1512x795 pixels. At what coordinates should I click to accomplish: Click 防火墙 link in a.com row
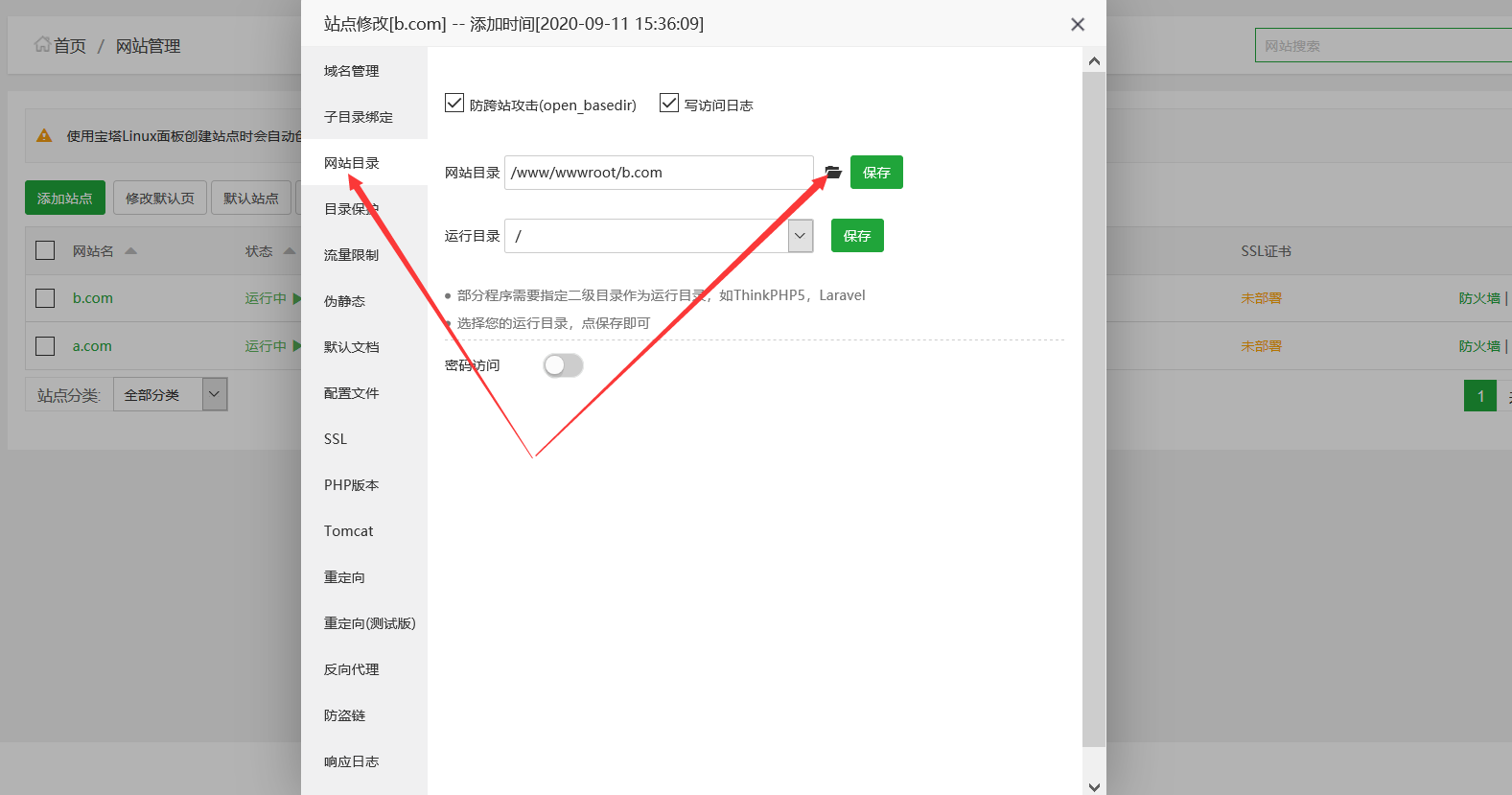(x=1479, y=346)
